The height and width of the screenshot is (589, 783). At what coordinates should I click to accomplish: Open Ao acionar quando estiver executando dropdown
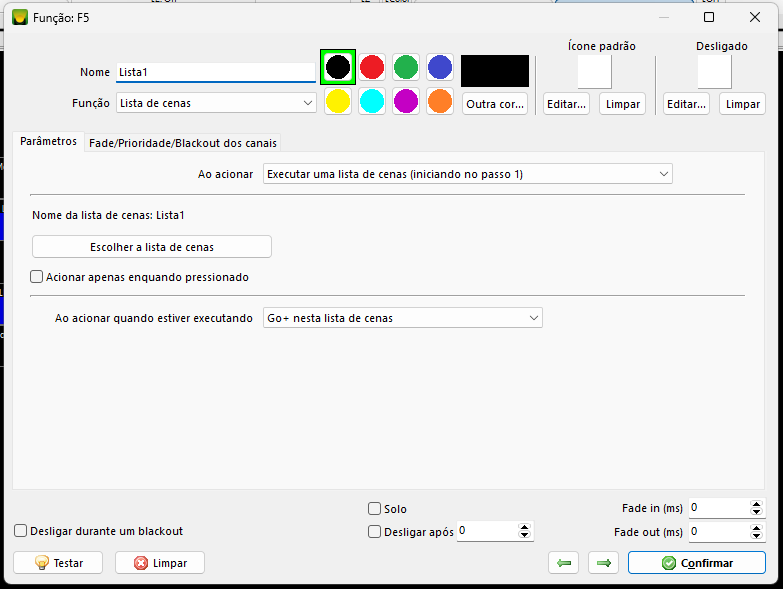tap(402, 318)
